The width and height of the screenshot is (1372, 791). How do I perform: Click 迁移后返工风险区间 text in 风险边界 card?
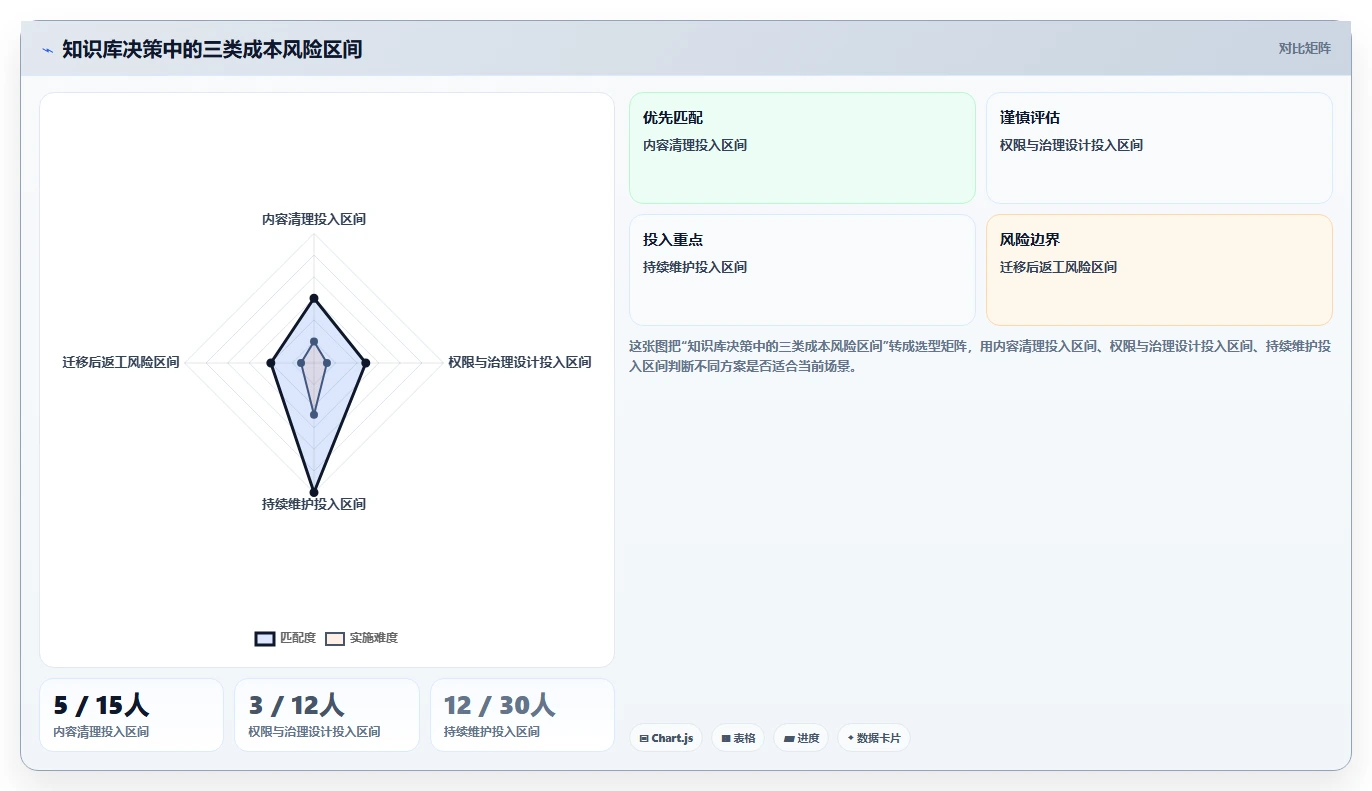1058,267
